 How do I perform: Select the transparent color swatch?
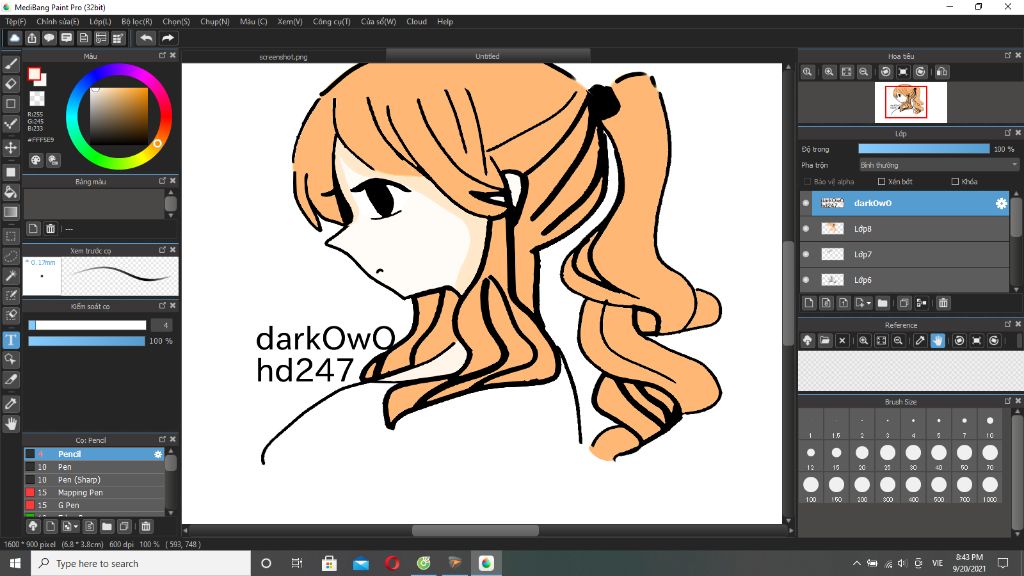(x=37, y=99)
